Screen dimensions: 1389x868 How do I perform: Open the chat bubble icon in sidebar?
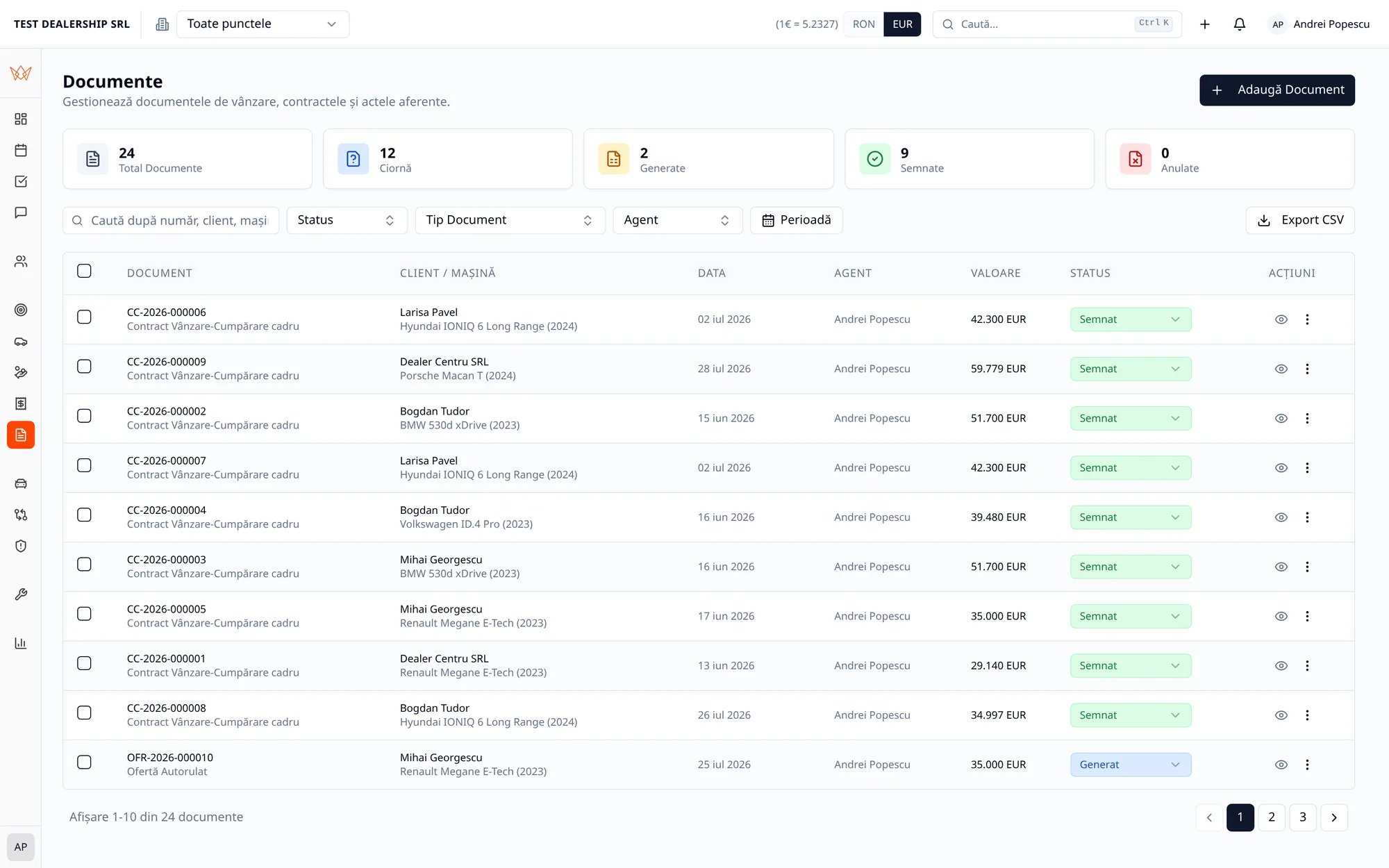(x=21, y=212)
